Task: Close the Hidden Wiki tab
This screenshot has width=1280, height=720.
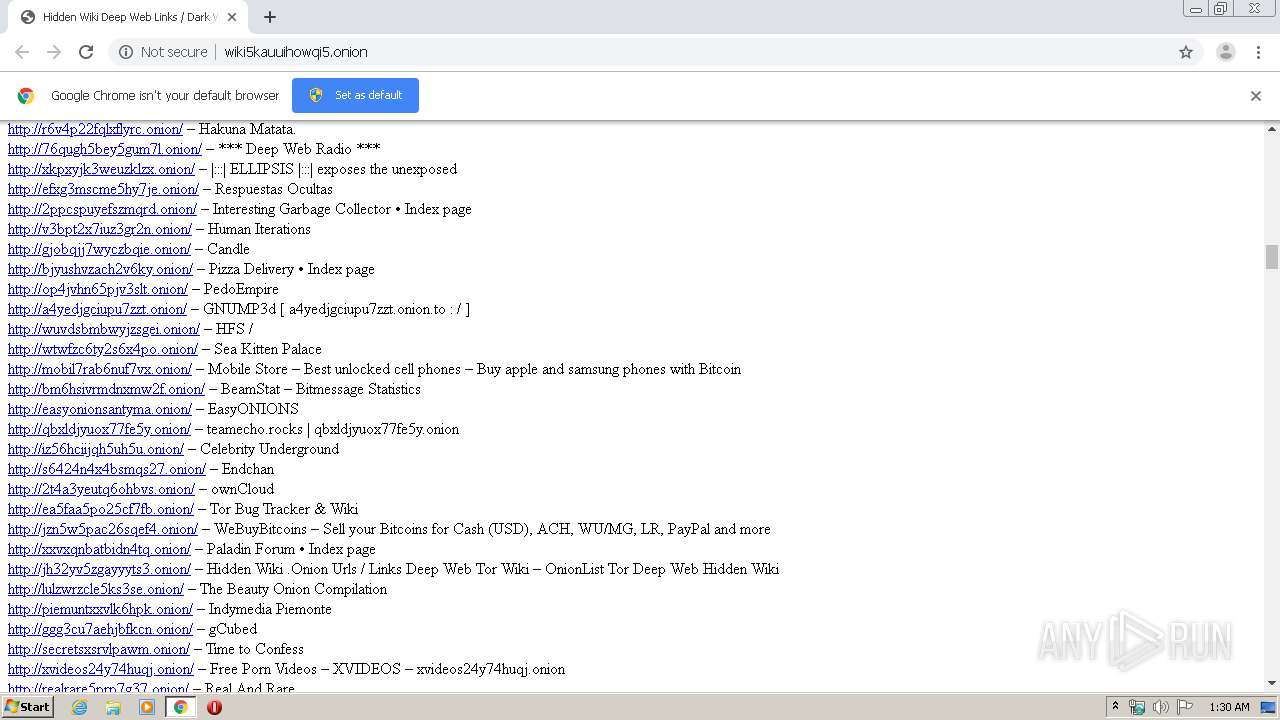Action: click(x=233, y=17)
